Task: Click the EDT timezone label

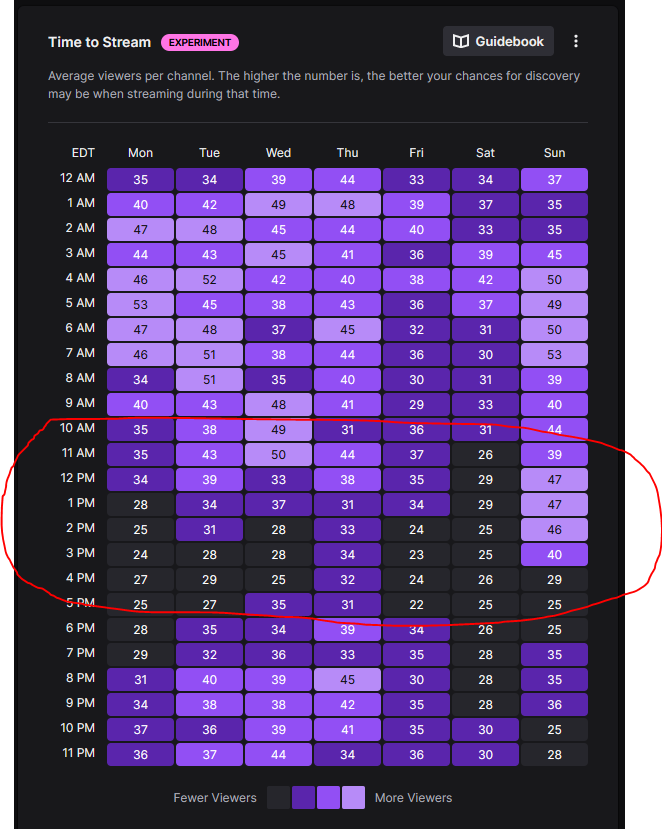Action: click(x=83, y=153)
